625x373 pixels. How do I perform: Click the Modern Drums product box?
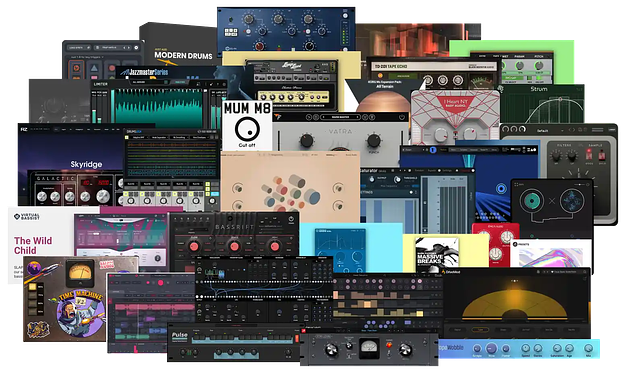pyautogui.click(x=180, y=45)
